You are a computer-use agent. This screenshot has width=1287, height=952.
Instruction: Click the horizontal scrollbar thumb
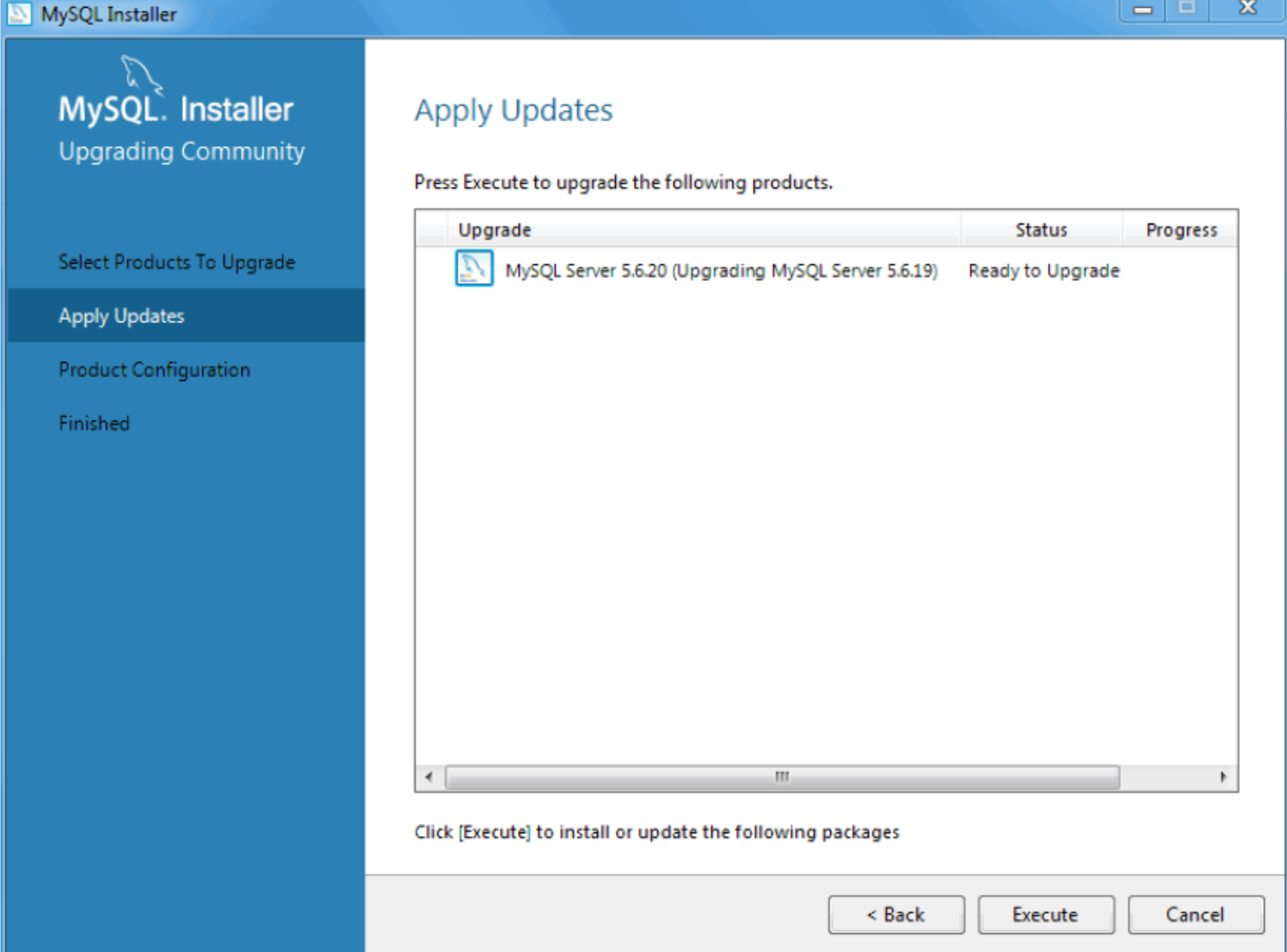click(x=782, y=777)
